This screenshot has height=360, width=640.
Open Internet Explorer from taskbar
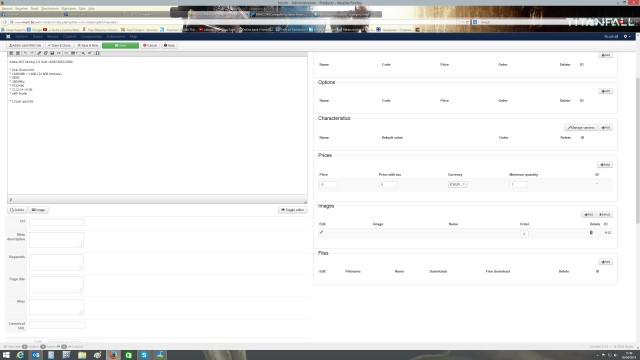pos(20,355)
